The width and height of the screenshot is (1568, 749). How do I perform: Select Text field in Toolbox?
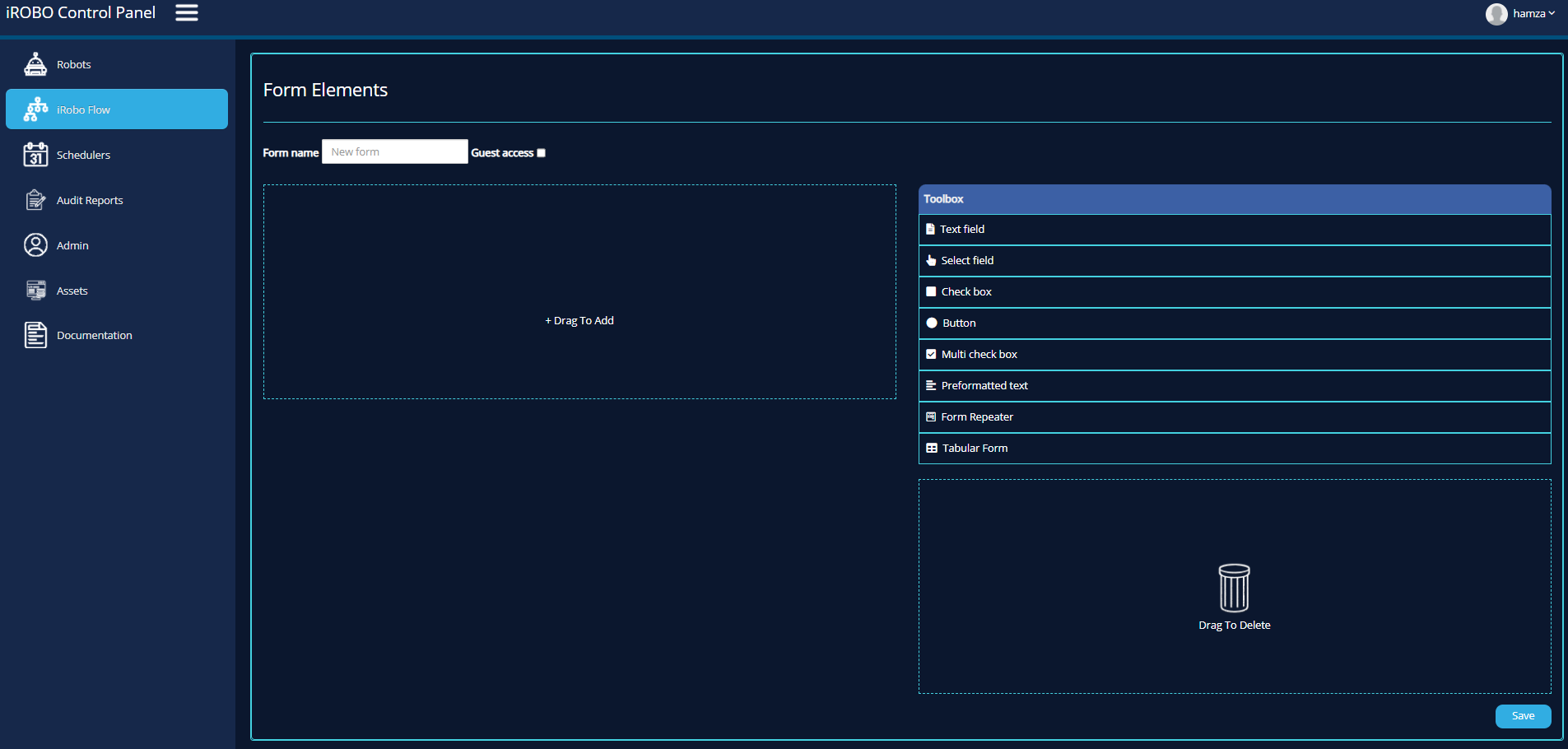click(962, 230)
